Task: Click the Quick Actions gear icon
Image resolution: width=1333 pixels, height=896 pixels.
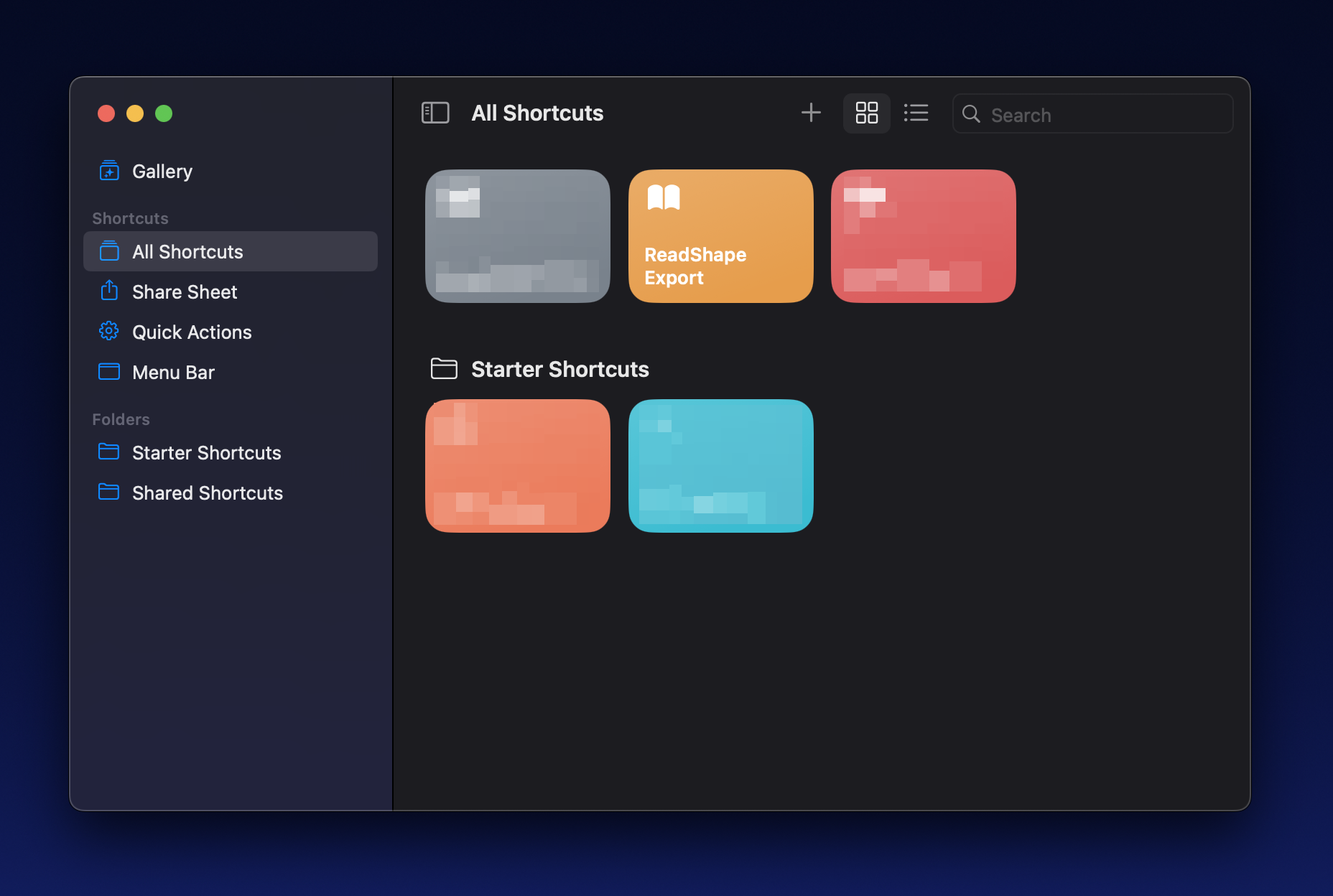Action: (x=108, y=332)
